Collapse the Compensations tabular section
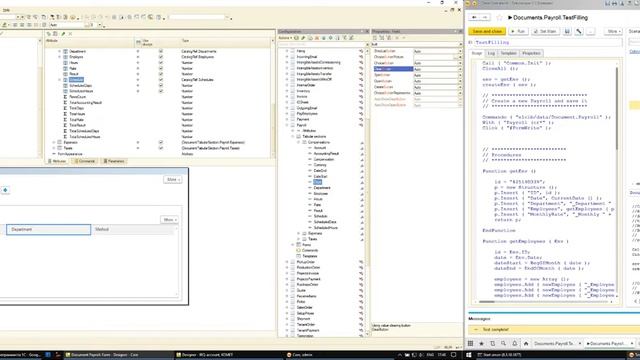The height and width of the screenshot is (360, 640). coord(298,142)
